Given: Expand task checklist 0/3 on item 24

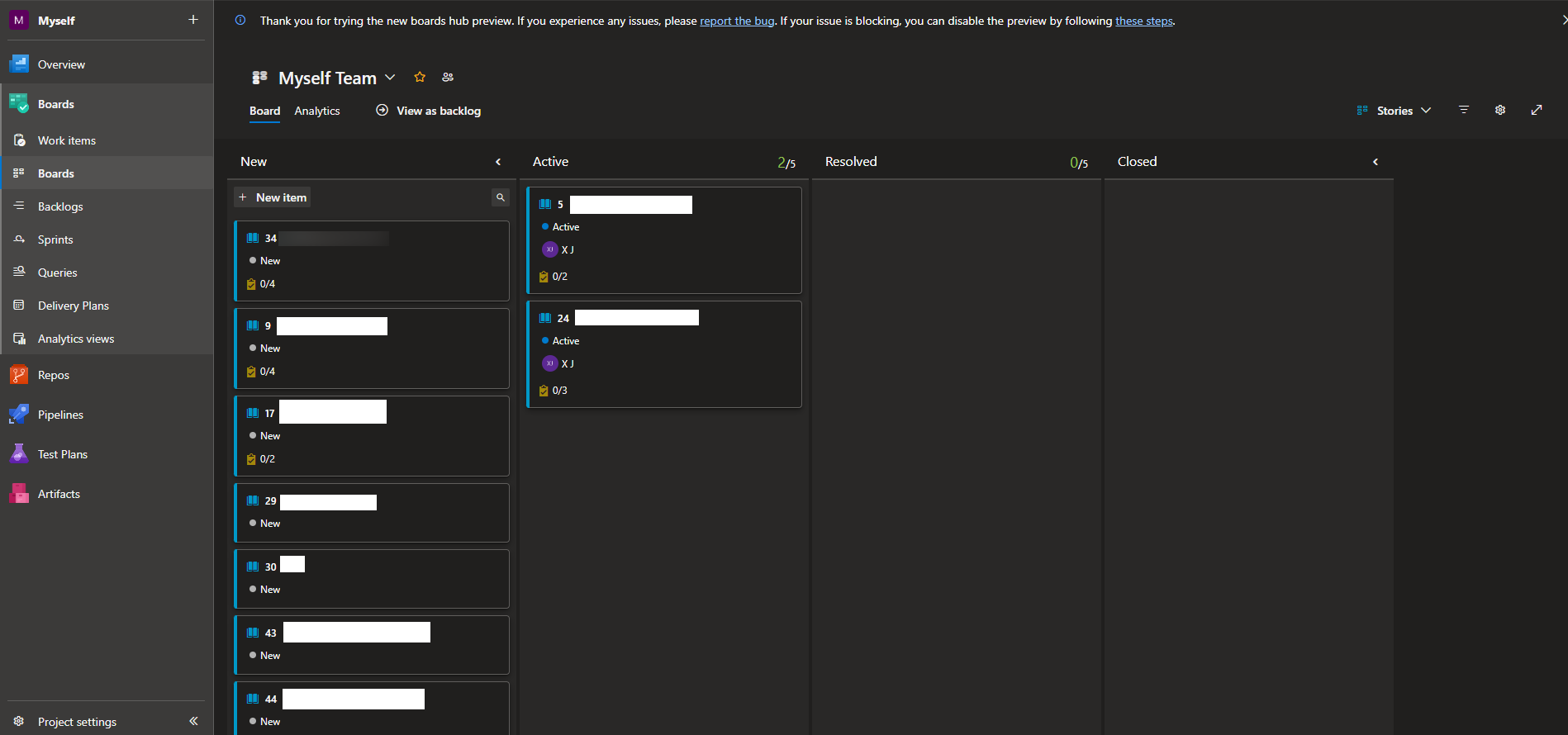Looking at the screenshot, I should click(554, 391).
